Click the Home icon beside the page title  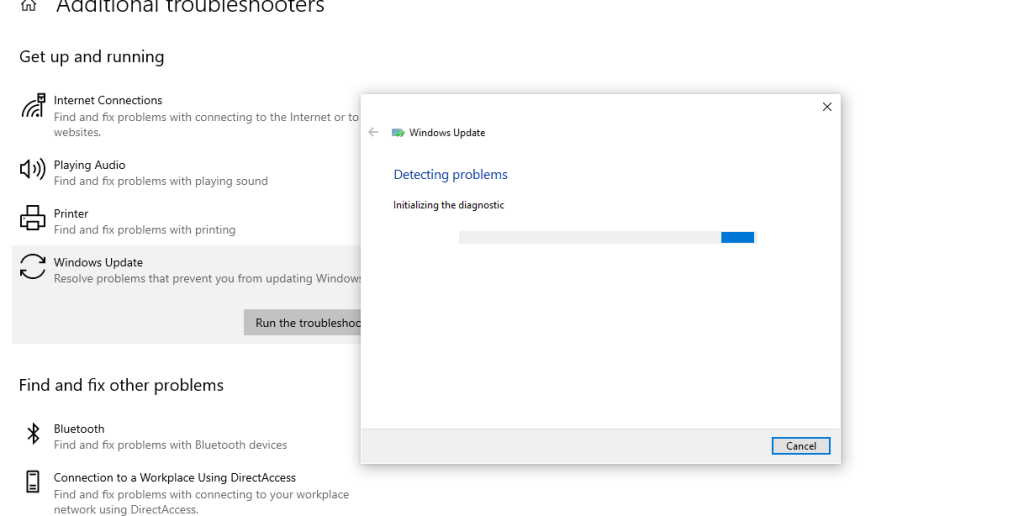28,6
